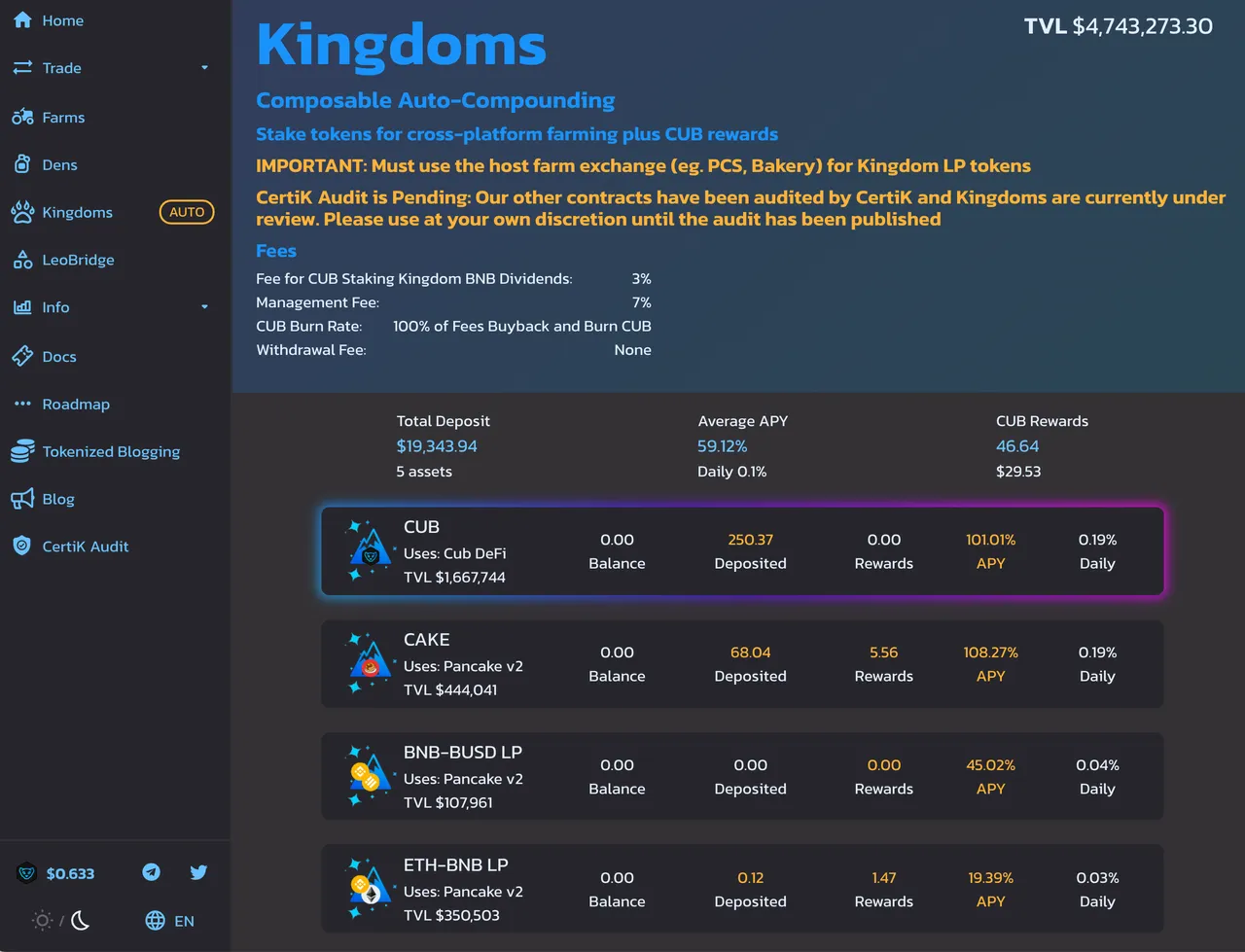1245x952 pixels.
Task: Open the Telegram icon link
Action: point(152,872)
